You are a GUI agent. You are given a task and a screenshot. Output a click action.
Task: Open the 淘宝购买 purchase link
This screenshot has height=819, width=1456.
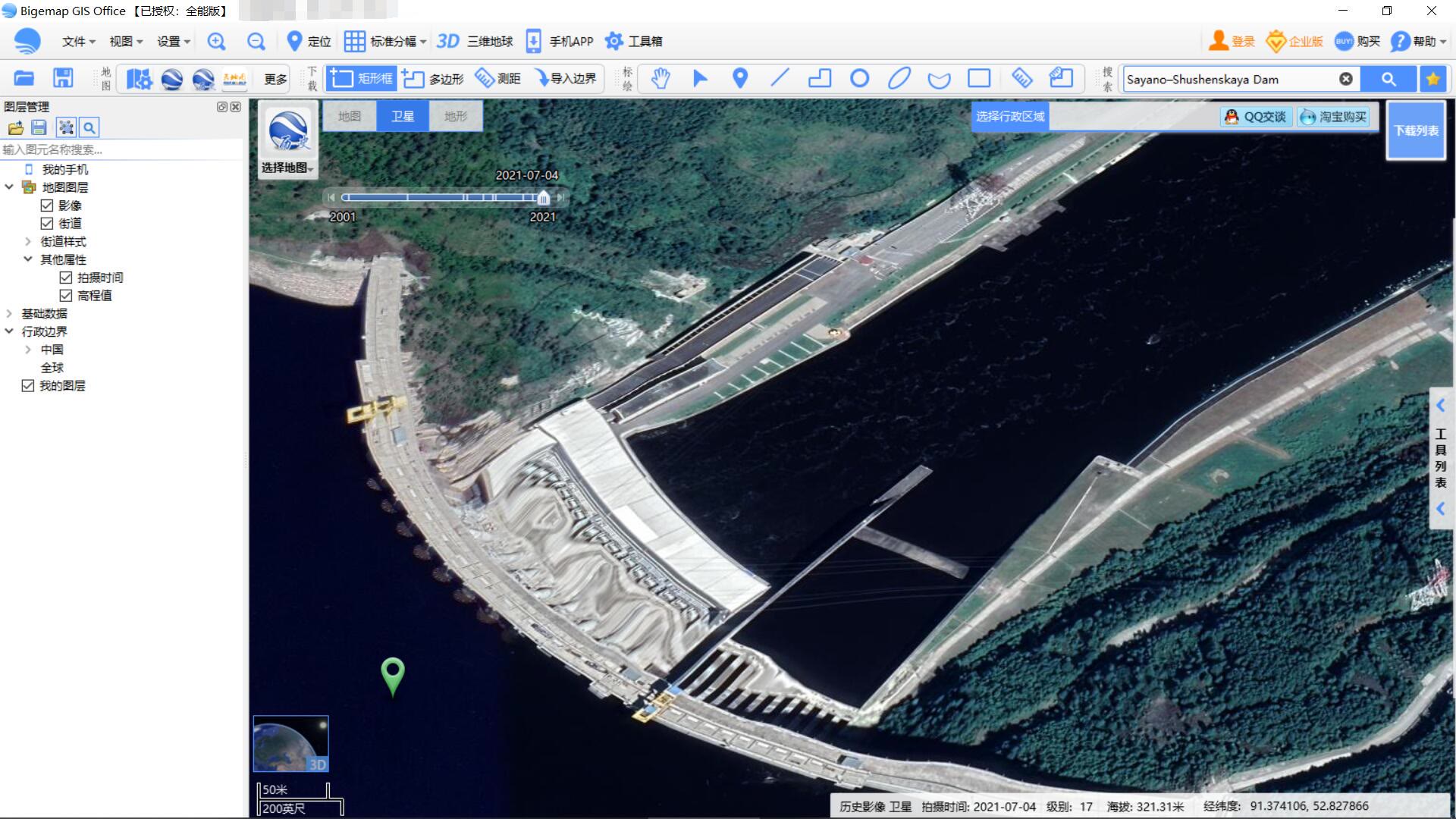[1334, 117]
